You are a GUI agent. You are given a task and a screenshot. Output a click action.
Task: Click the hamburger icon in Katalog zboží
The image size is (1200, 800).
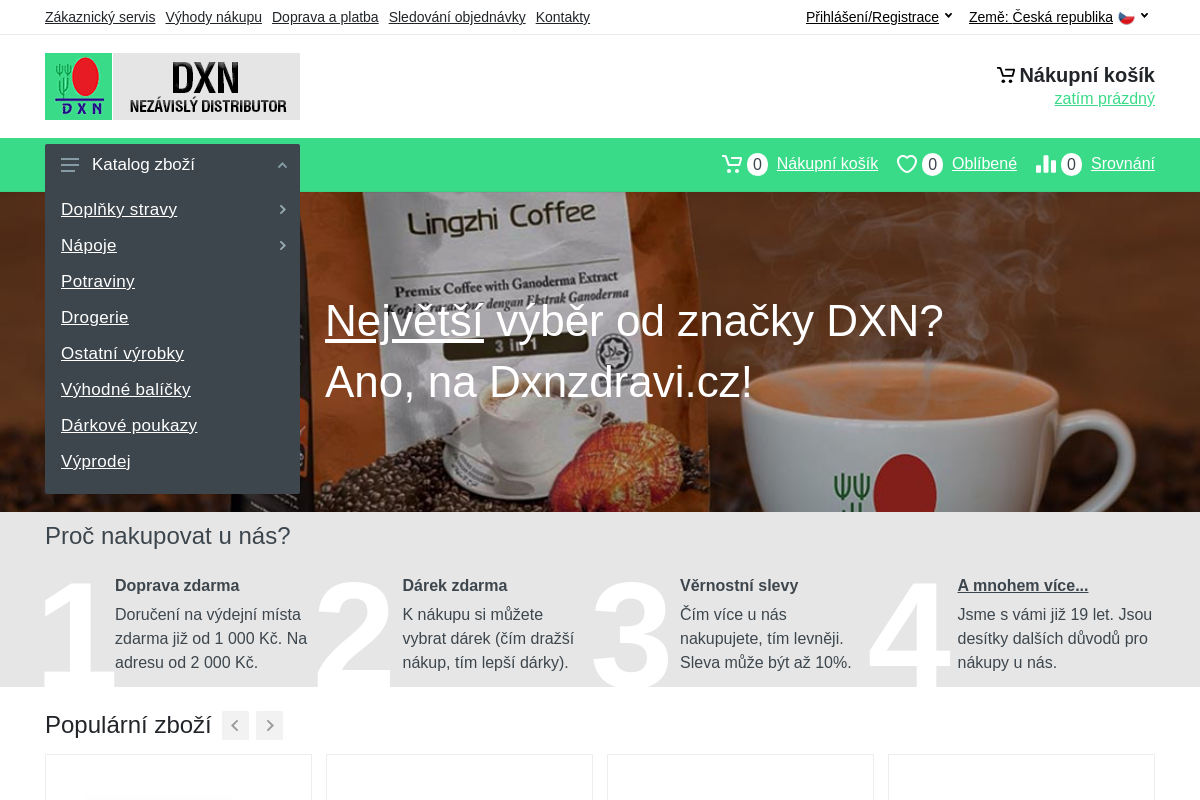(x=70, y=165)
